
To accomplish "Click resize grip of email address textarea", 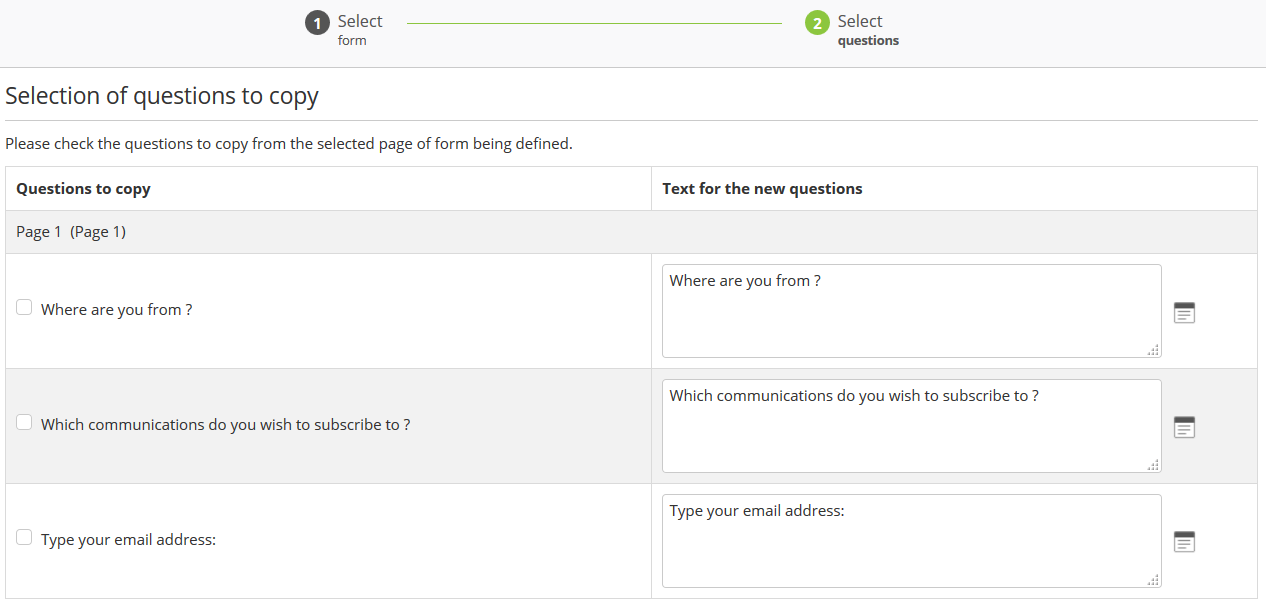I will [1153, 580].
